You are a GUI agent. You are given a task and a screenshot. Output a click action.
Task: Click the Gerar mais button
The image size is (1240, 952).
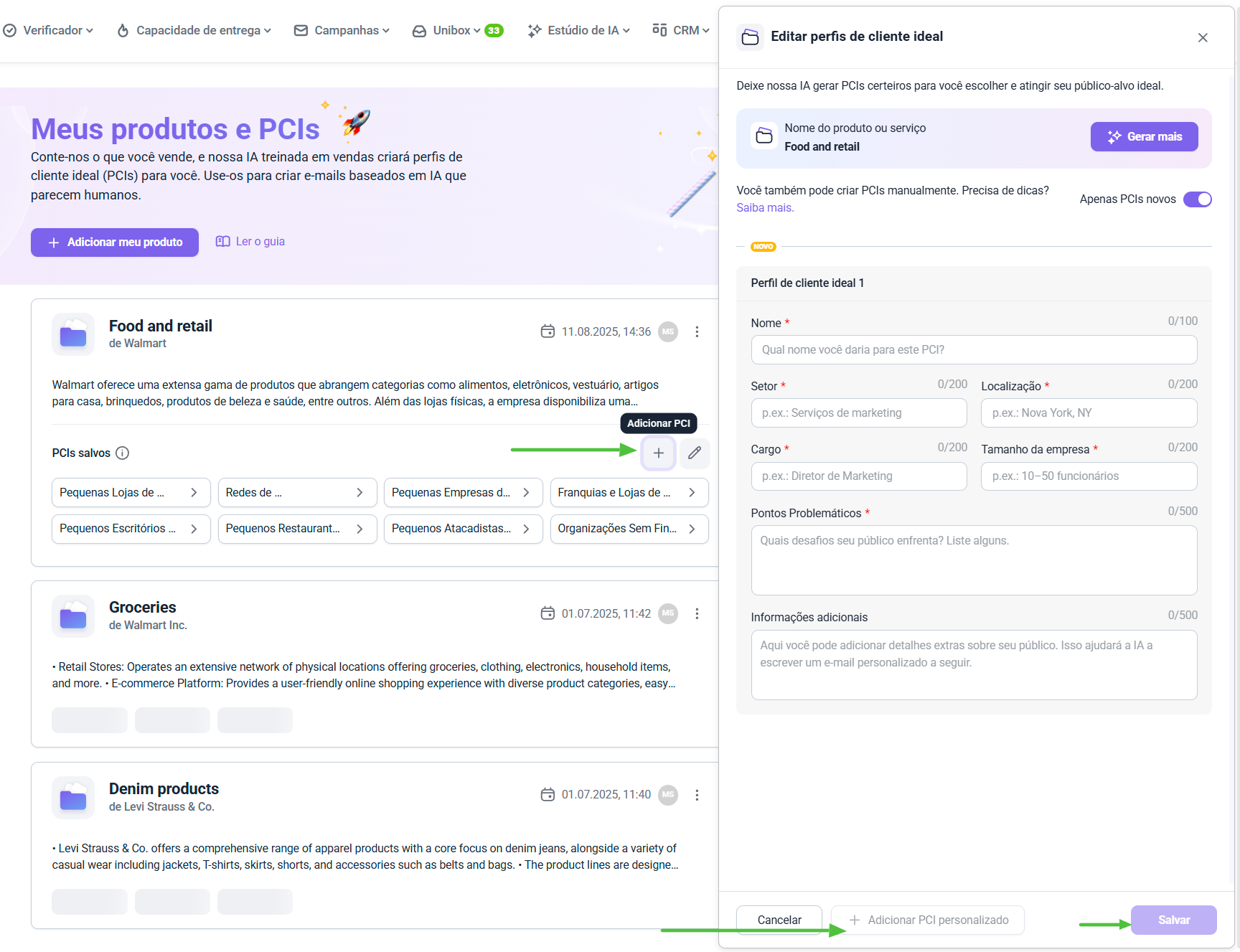click(1144, 137)
